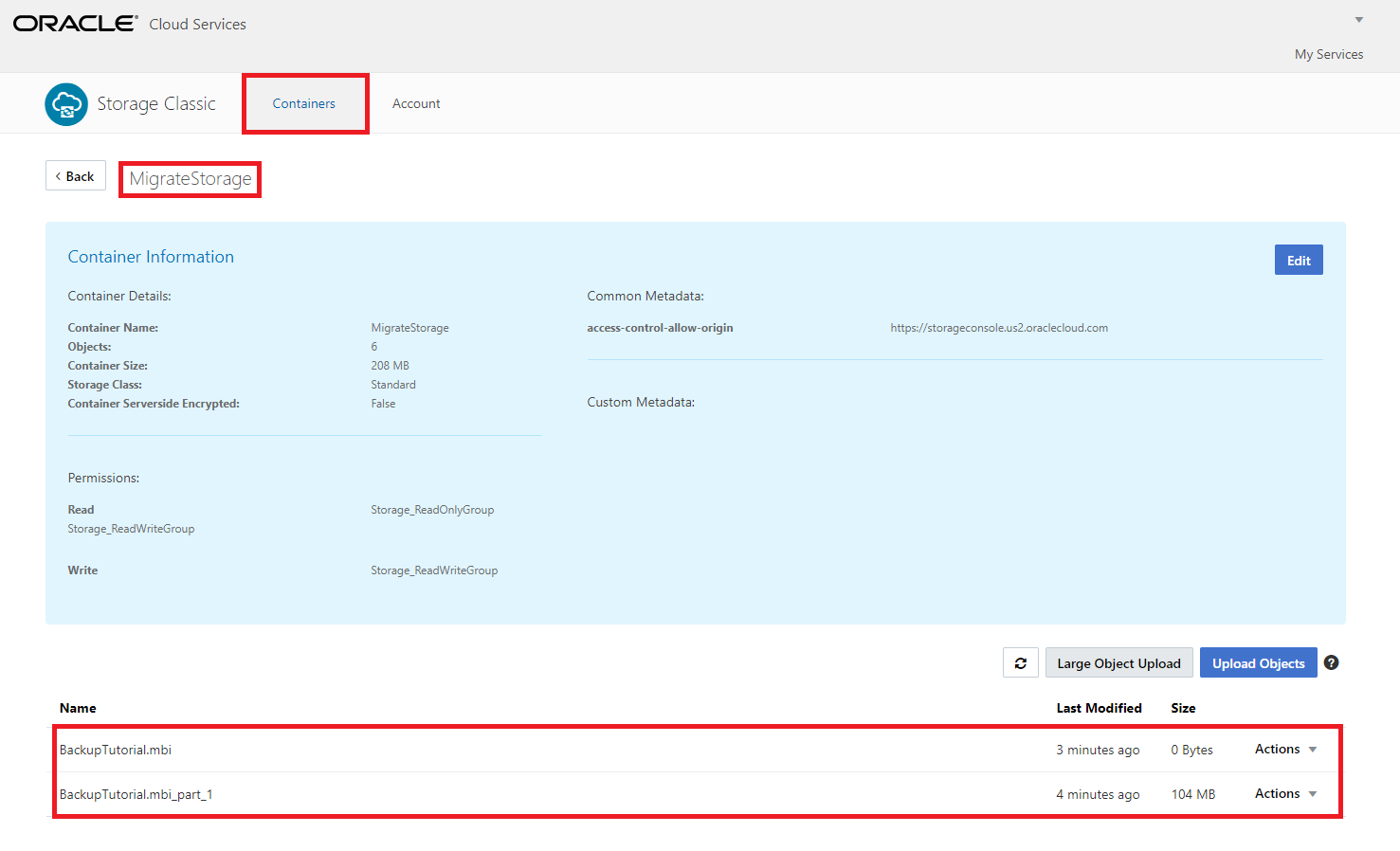
Task: Click the Back button
Action: tap(75, 175)
